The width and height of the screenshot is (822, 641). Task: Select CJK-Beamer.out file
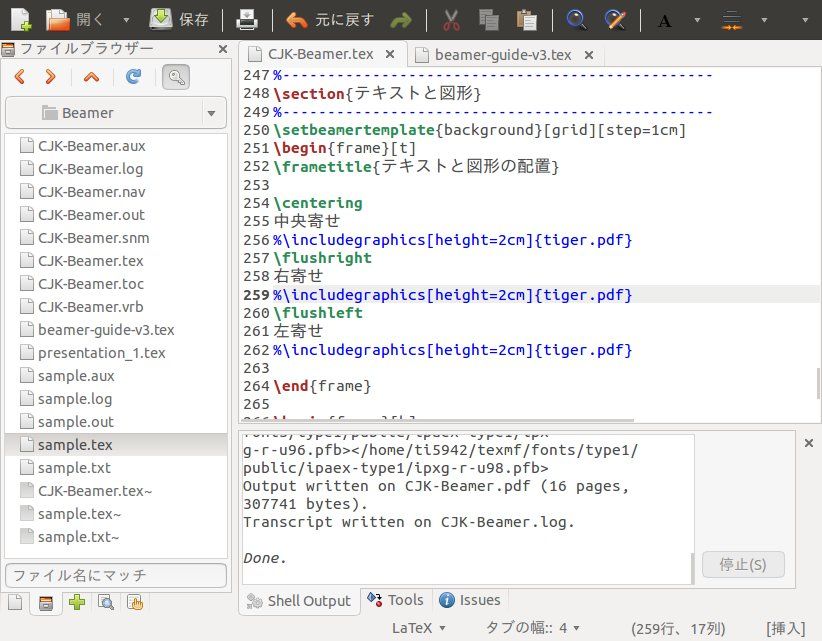116,215
